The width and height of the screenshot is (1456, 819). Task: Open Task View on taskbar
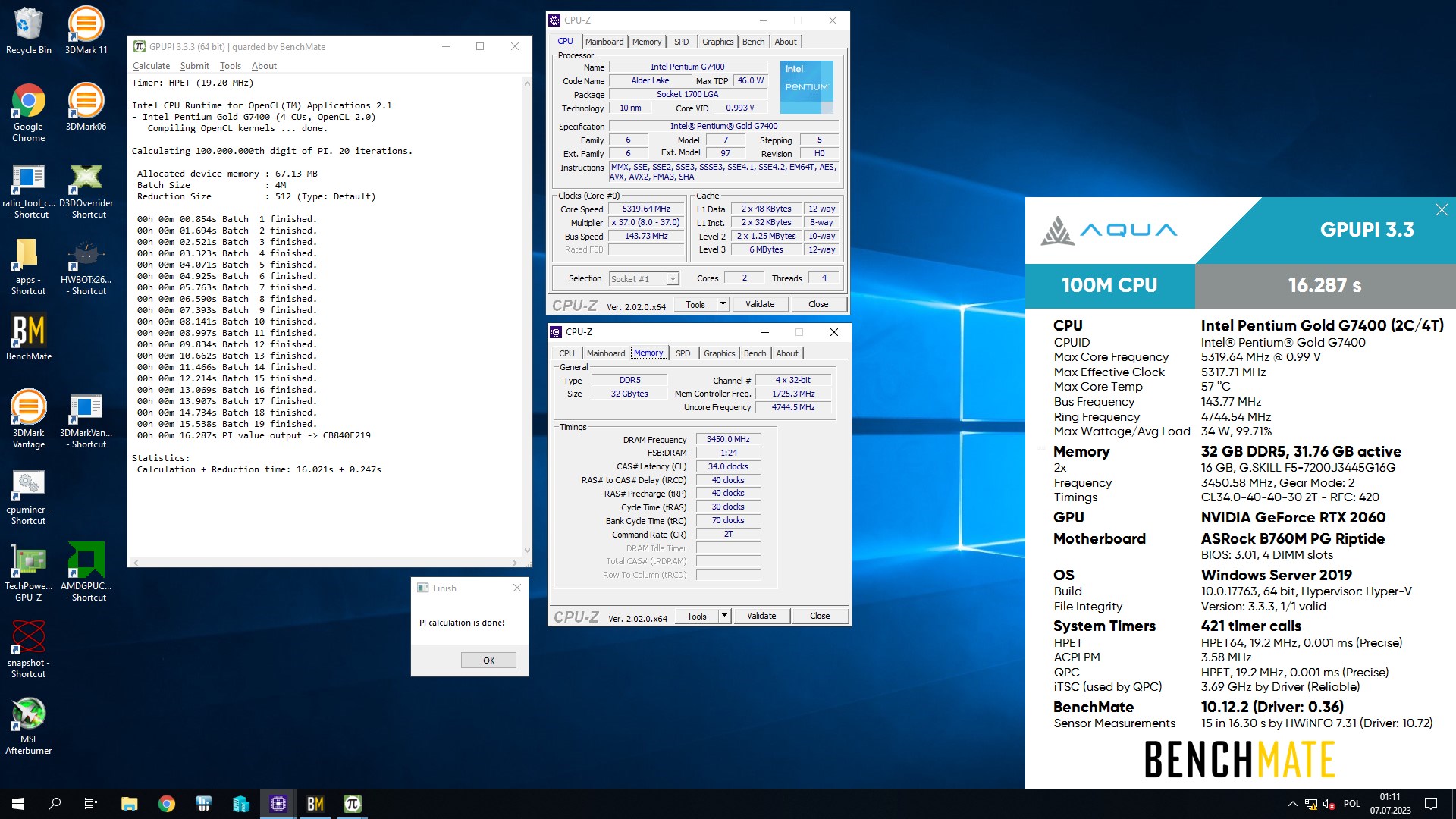(x=91, y=804)
